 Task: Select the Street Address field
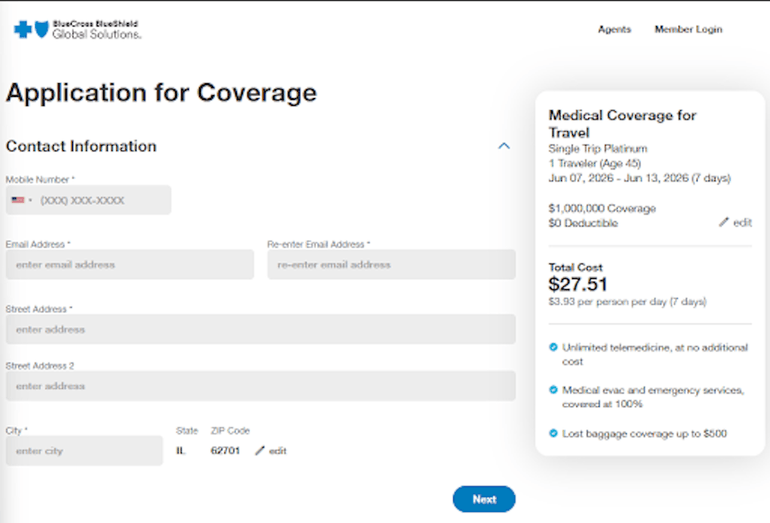pos(260,329)
